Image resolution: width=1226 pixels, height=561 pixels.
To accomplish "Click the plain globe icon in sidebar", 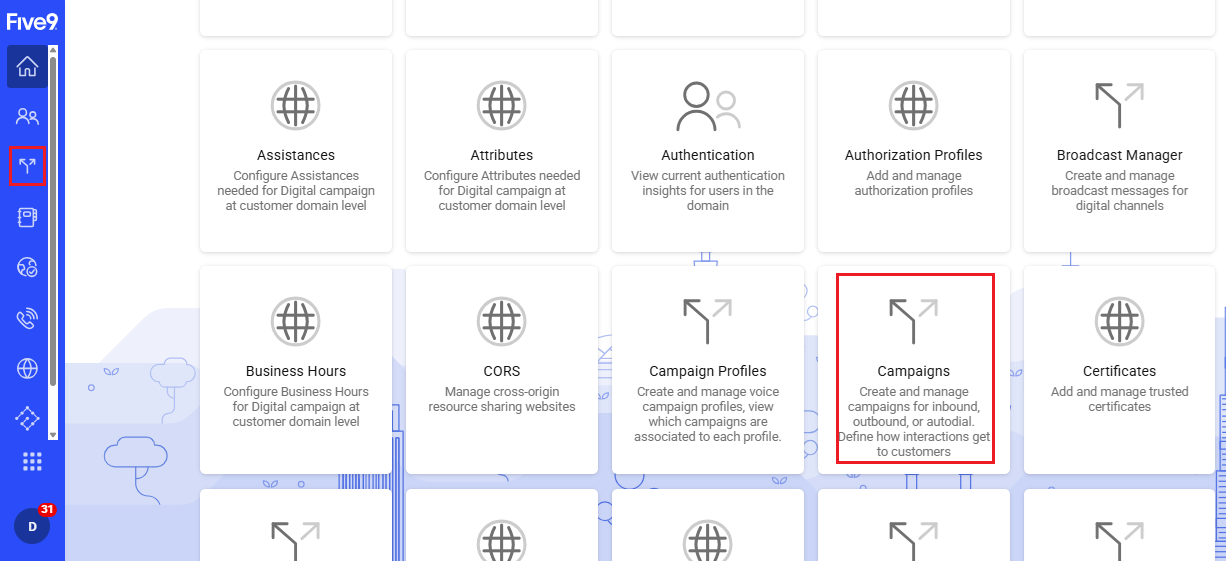I will (x=27, y=369).
